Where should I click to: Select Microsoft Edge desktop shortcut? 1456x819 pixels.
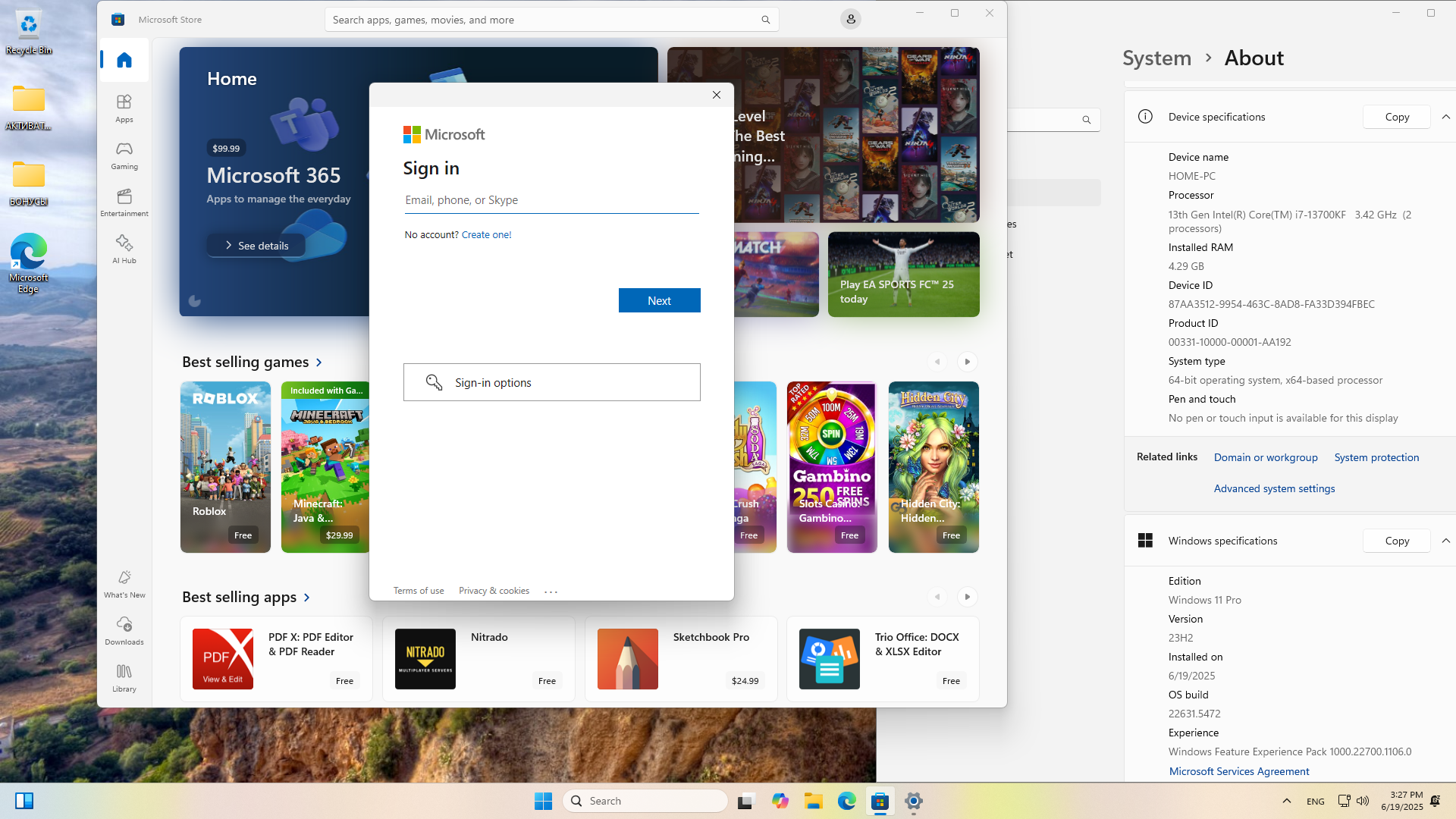(x=29, y=263)
